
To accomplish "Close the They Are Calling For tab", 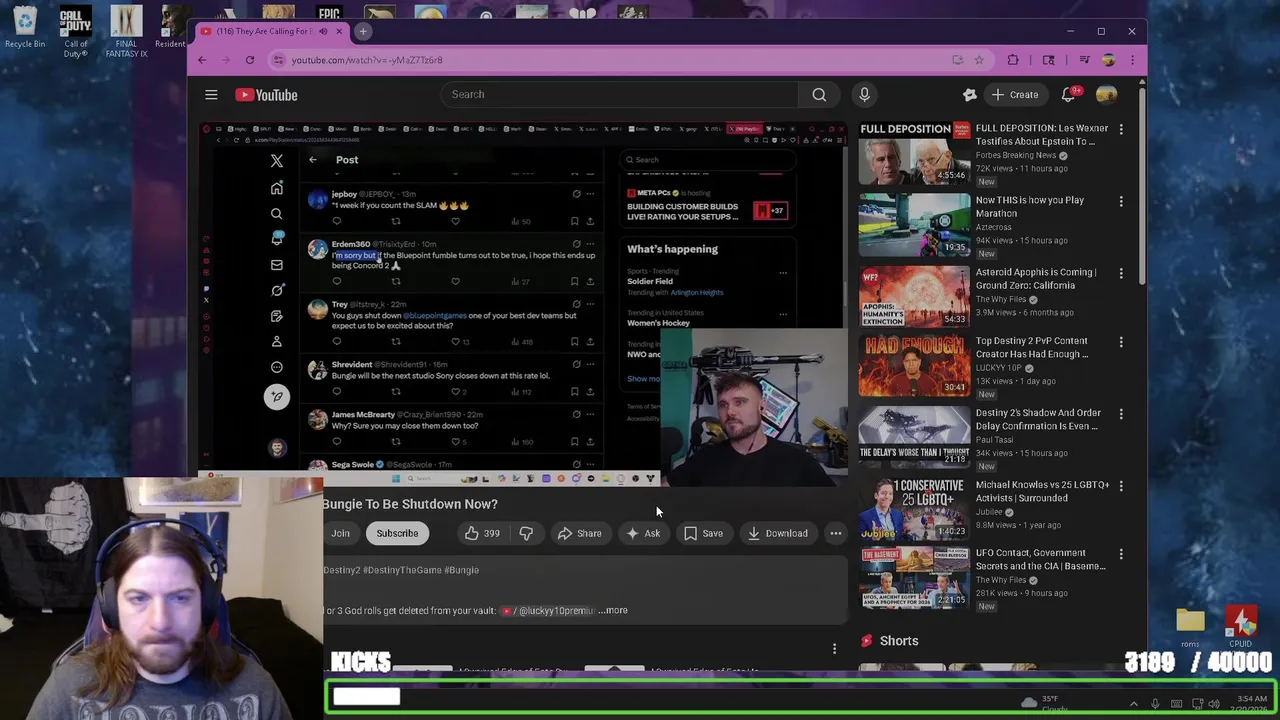I will (x=339, y=31).
